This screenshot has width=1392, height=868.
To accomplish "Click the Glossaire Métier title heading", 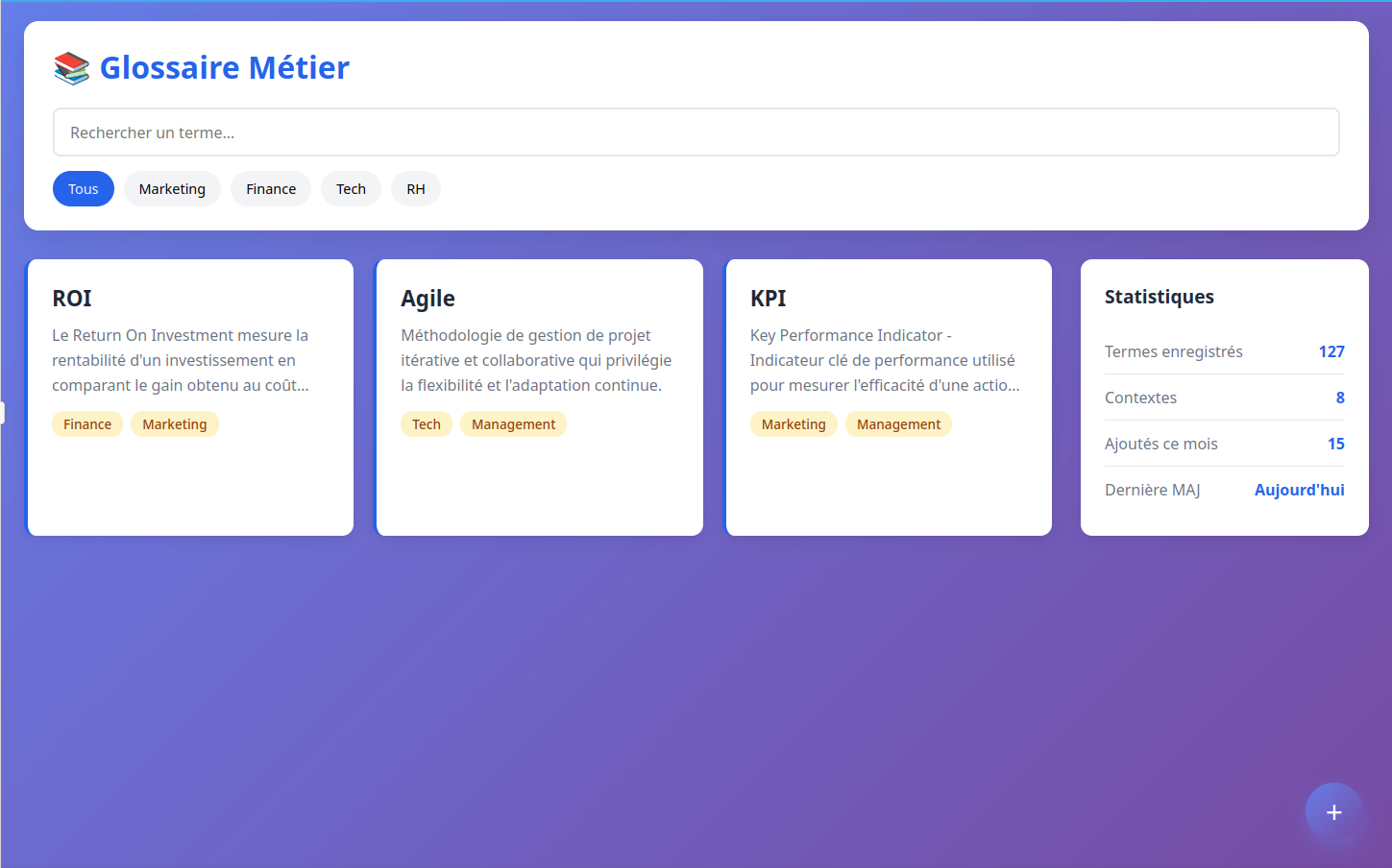I will (225, 68).
